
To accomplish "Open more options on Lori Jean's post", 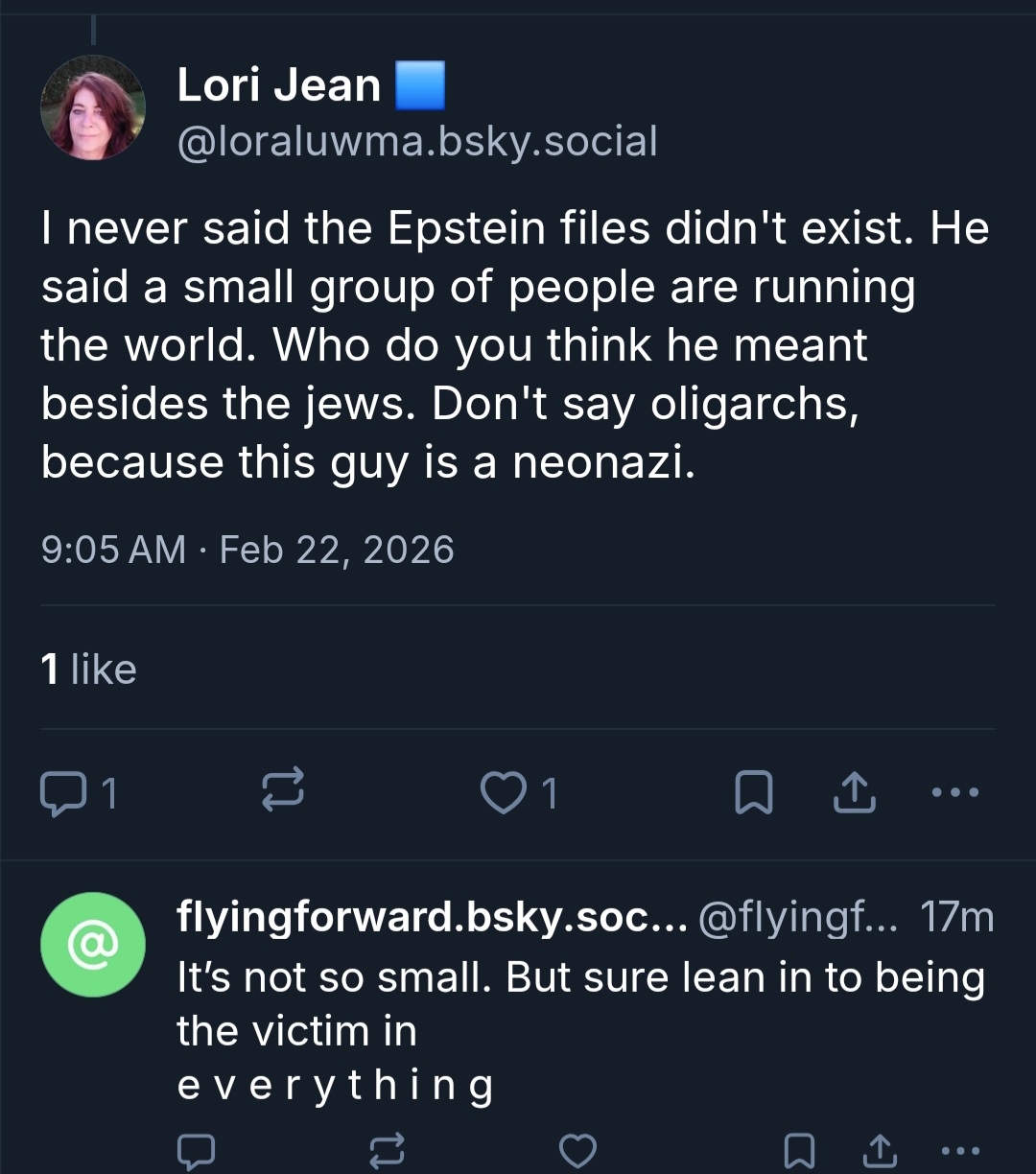I will click(x=955, y=792).
